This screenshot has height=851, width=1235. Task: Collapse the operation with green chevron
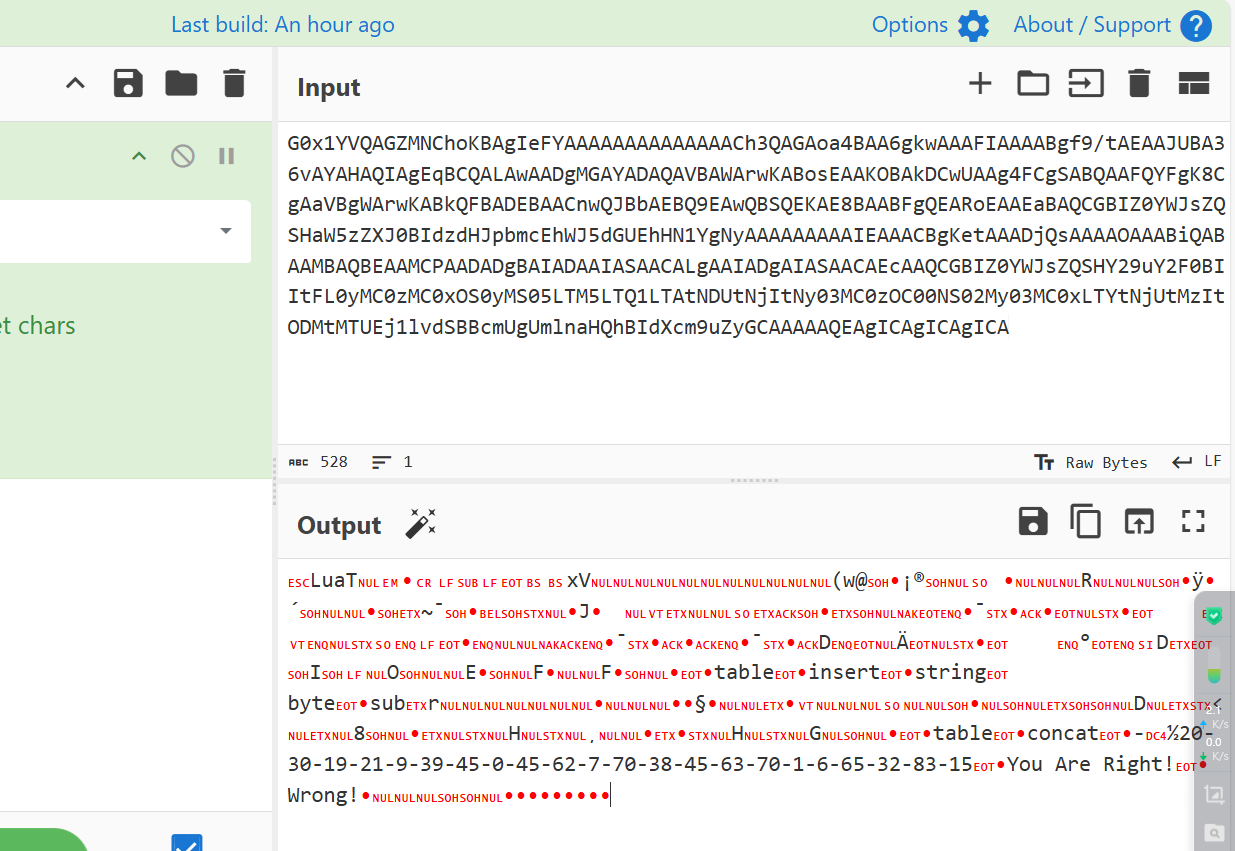click(139, 156)
